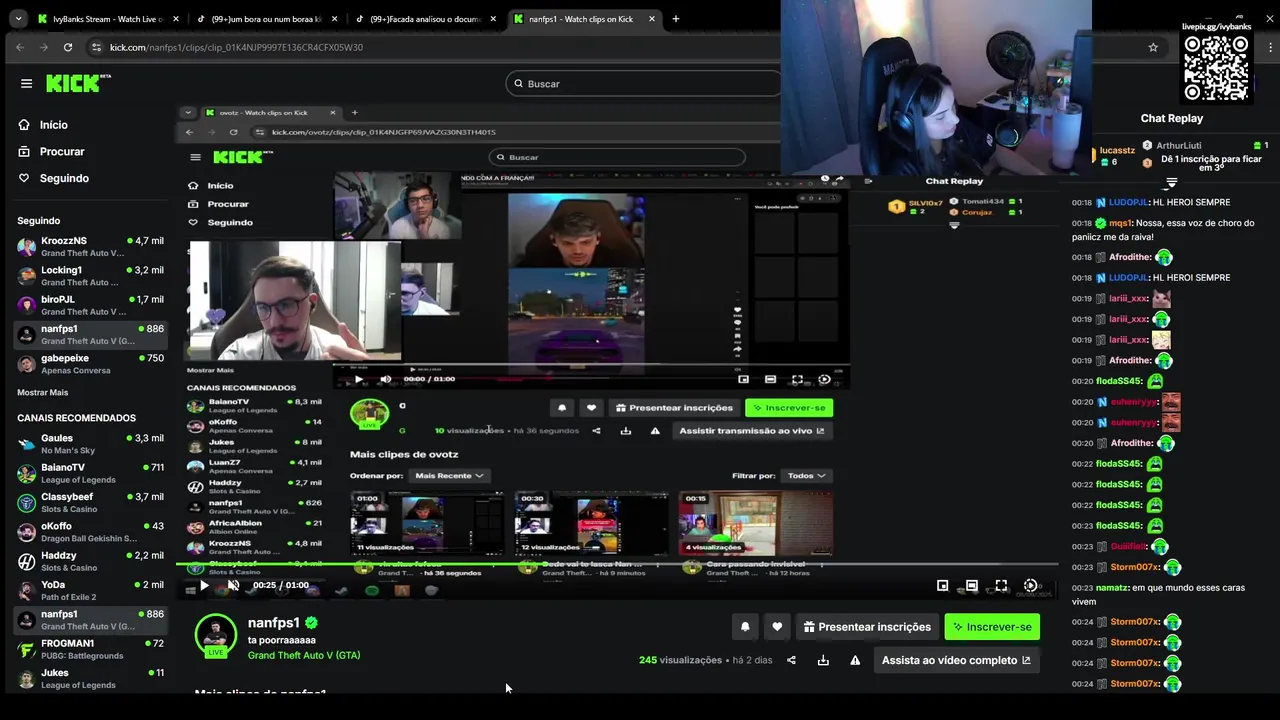The height and width of the screenshot is (720, 1280).
Task: Click the 245 visualizações count
Action: (x=680, y=660)
